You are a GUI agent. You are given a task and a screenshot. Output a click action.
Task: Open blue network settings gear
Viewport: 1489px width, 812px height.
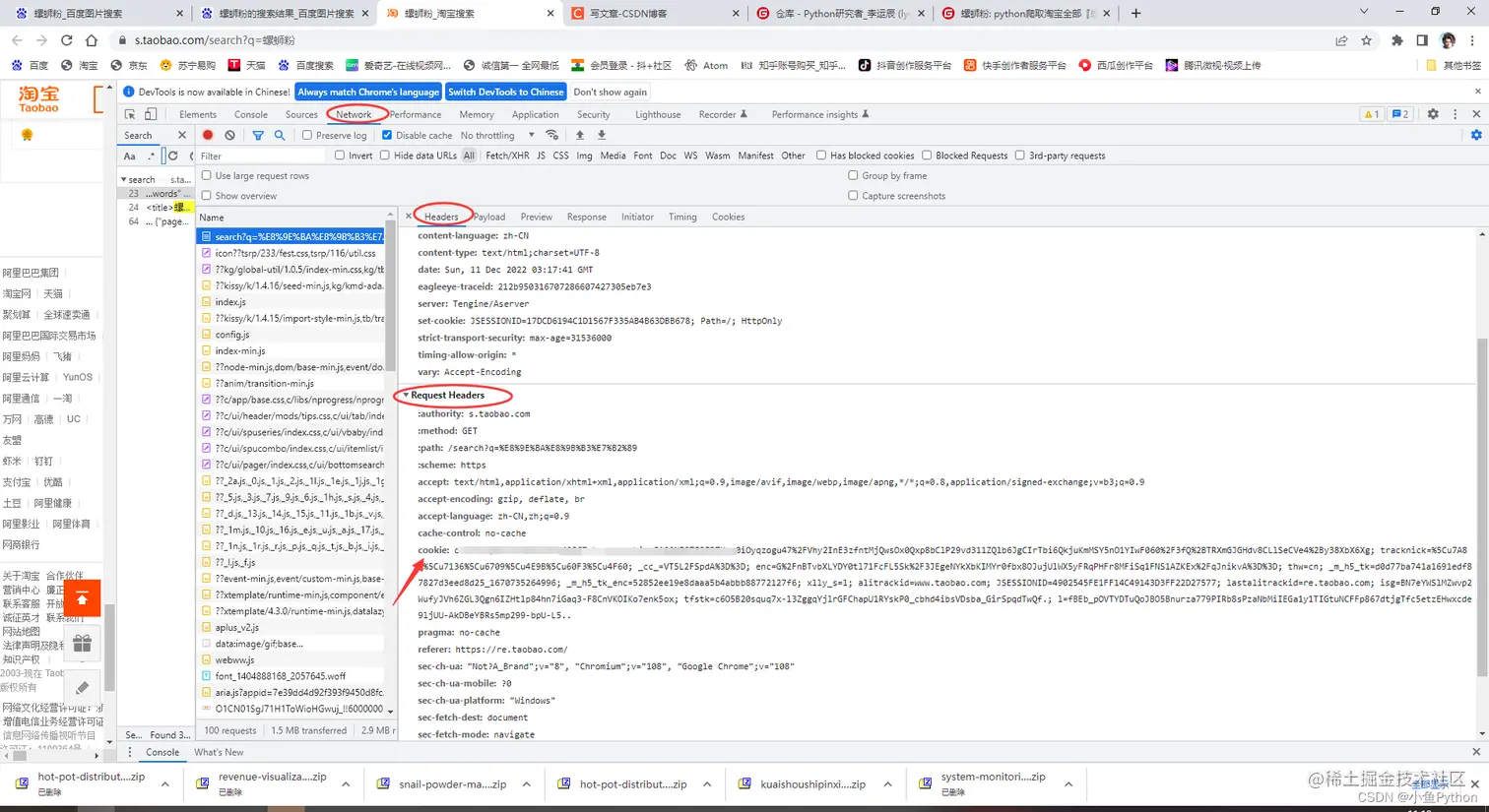point(1476,135)
